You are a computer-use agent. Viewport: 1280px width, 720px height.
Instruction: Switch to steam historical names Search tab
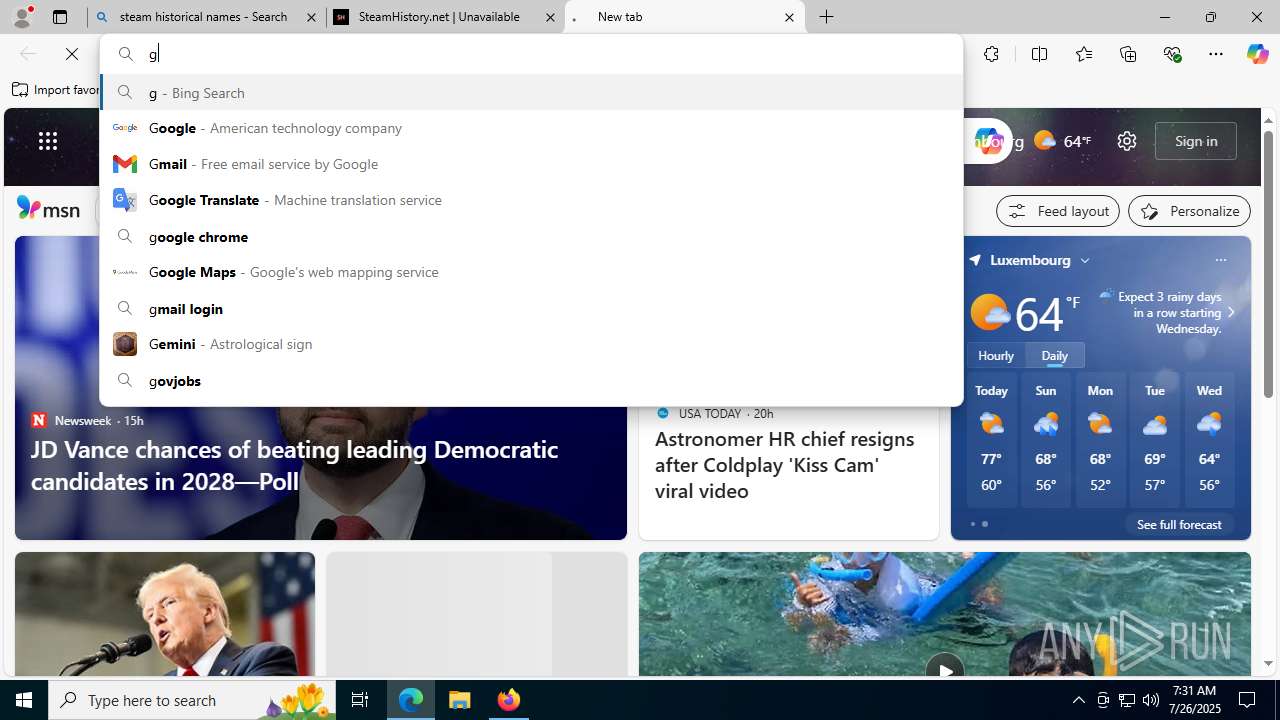click(206, 17)
